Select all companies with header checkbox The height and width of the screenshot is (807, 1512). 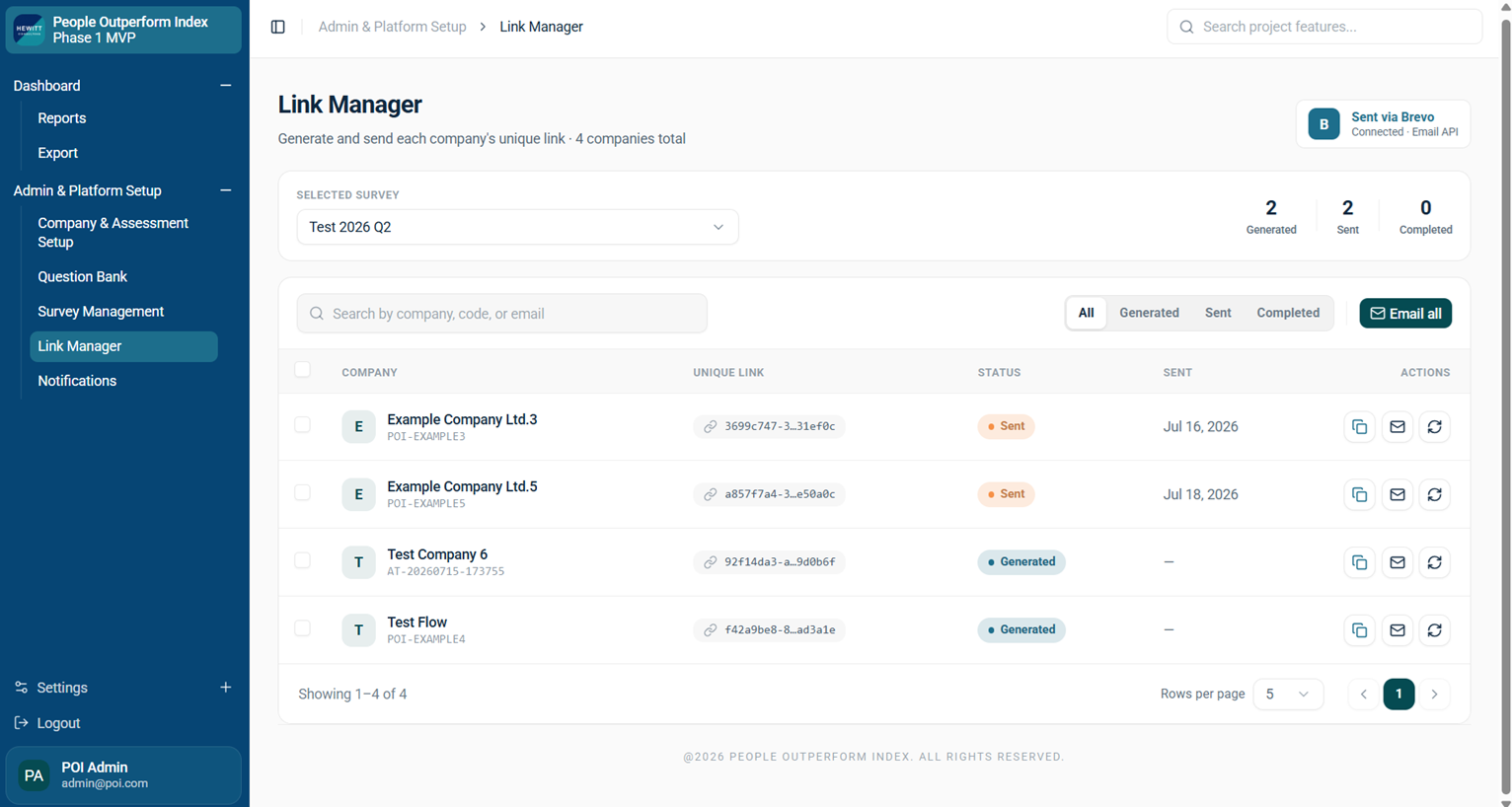pos(302,370)
